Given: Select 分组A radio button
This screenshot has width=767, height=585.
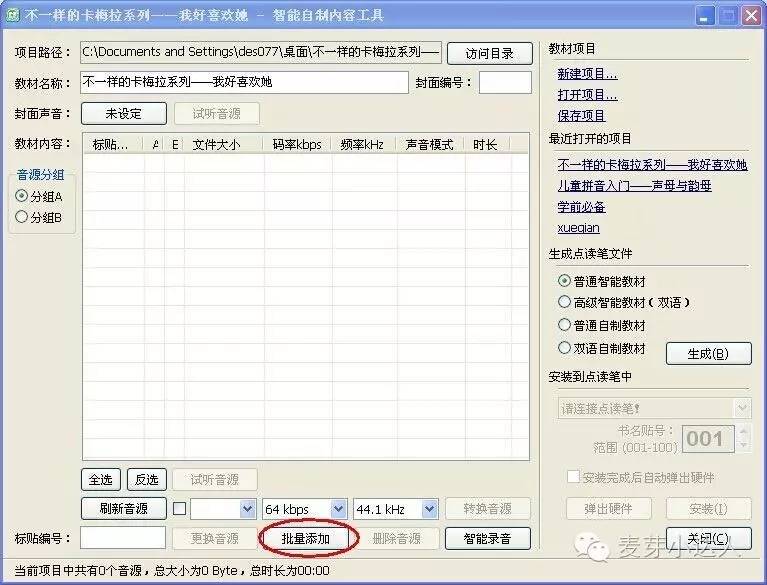Looking at the screenshot, I should tap(21, 196).
